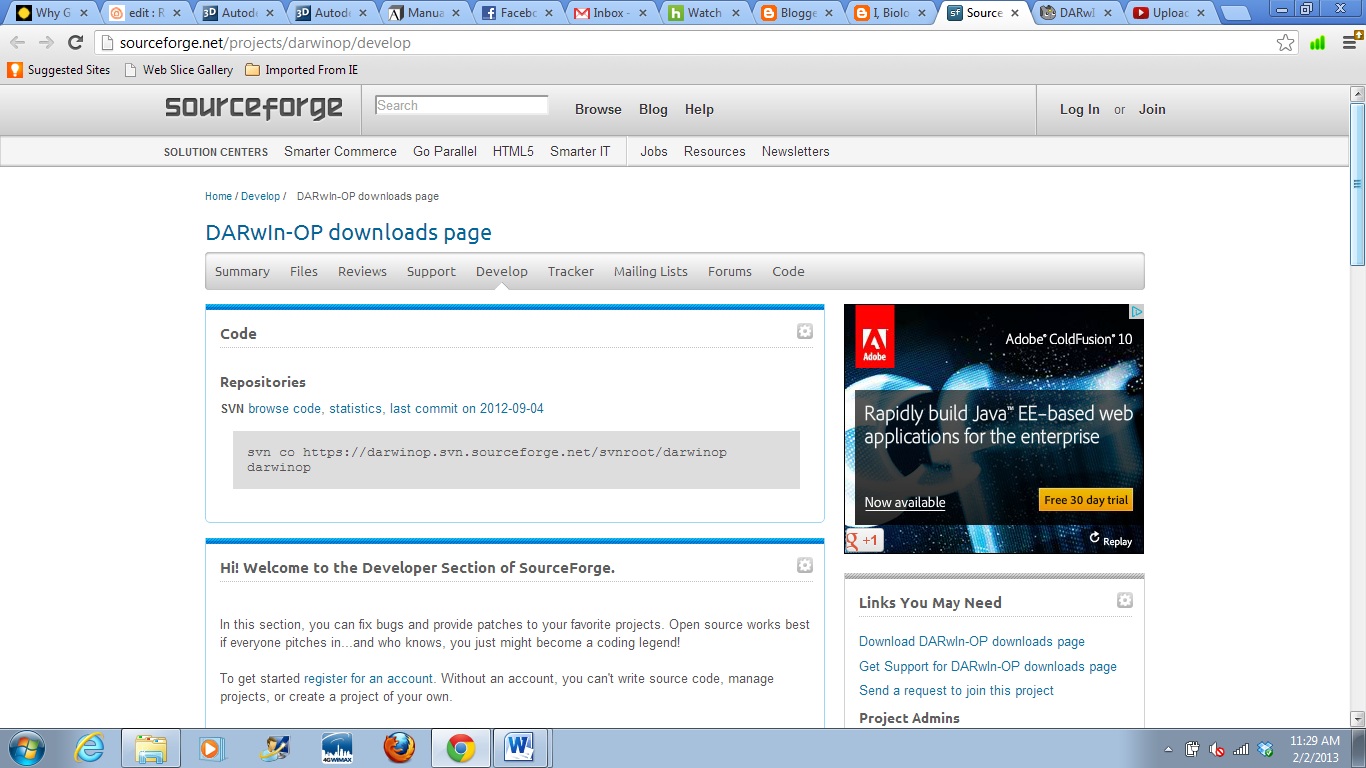Click last commit on 2012-09-04 link
Screen dimensions: 1366x768
click(x=467, y=408)
